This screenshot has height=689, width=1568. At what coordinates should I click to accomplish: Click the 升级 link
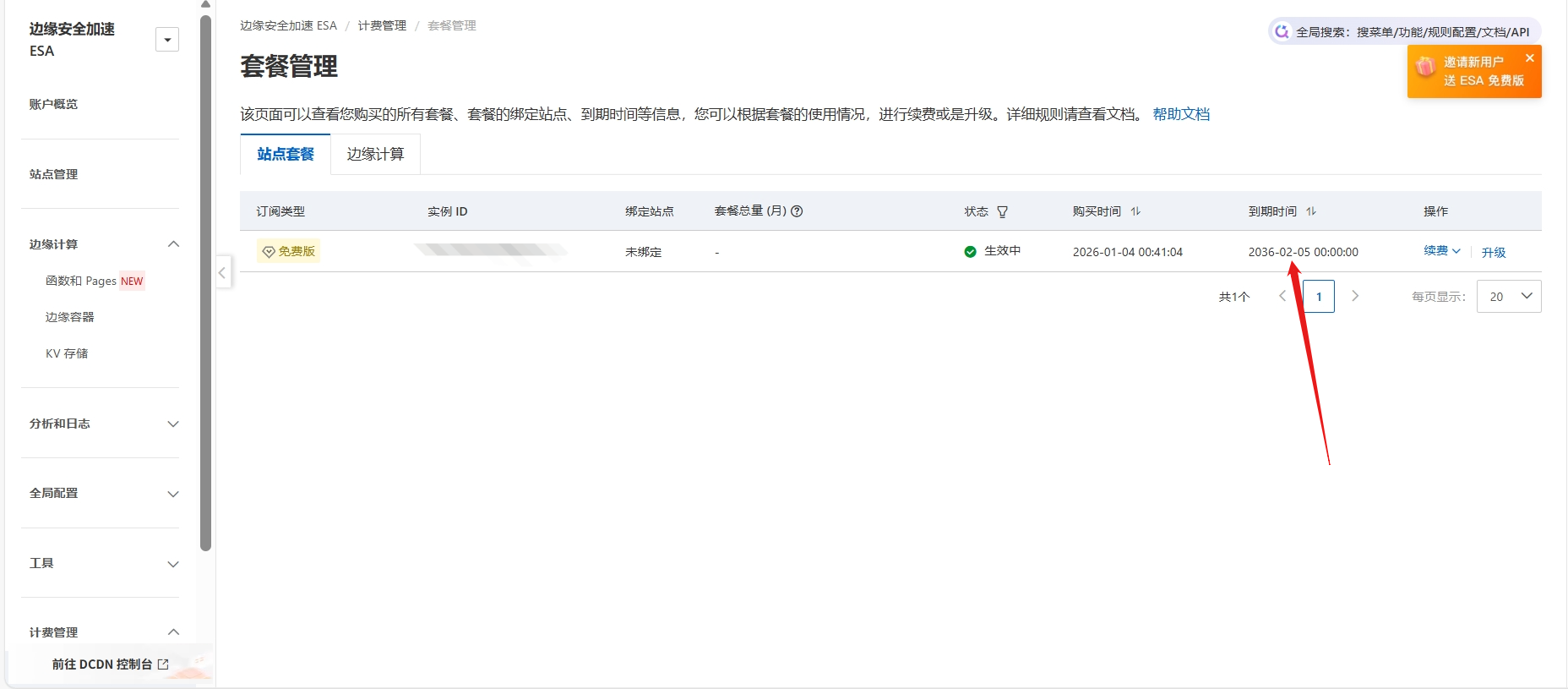pos(1493,252)
